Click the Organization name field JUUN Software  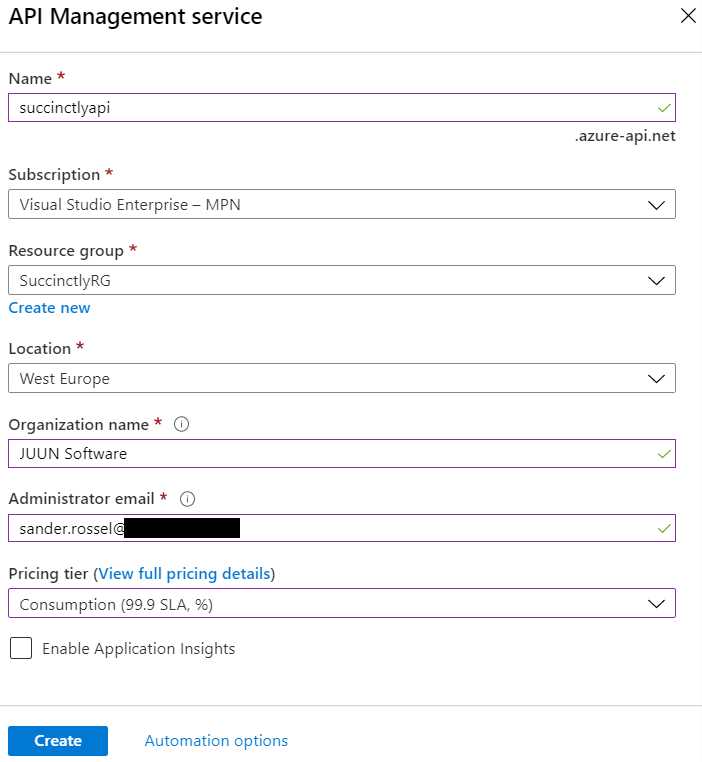pyautogui.click(x=342, y=453)
